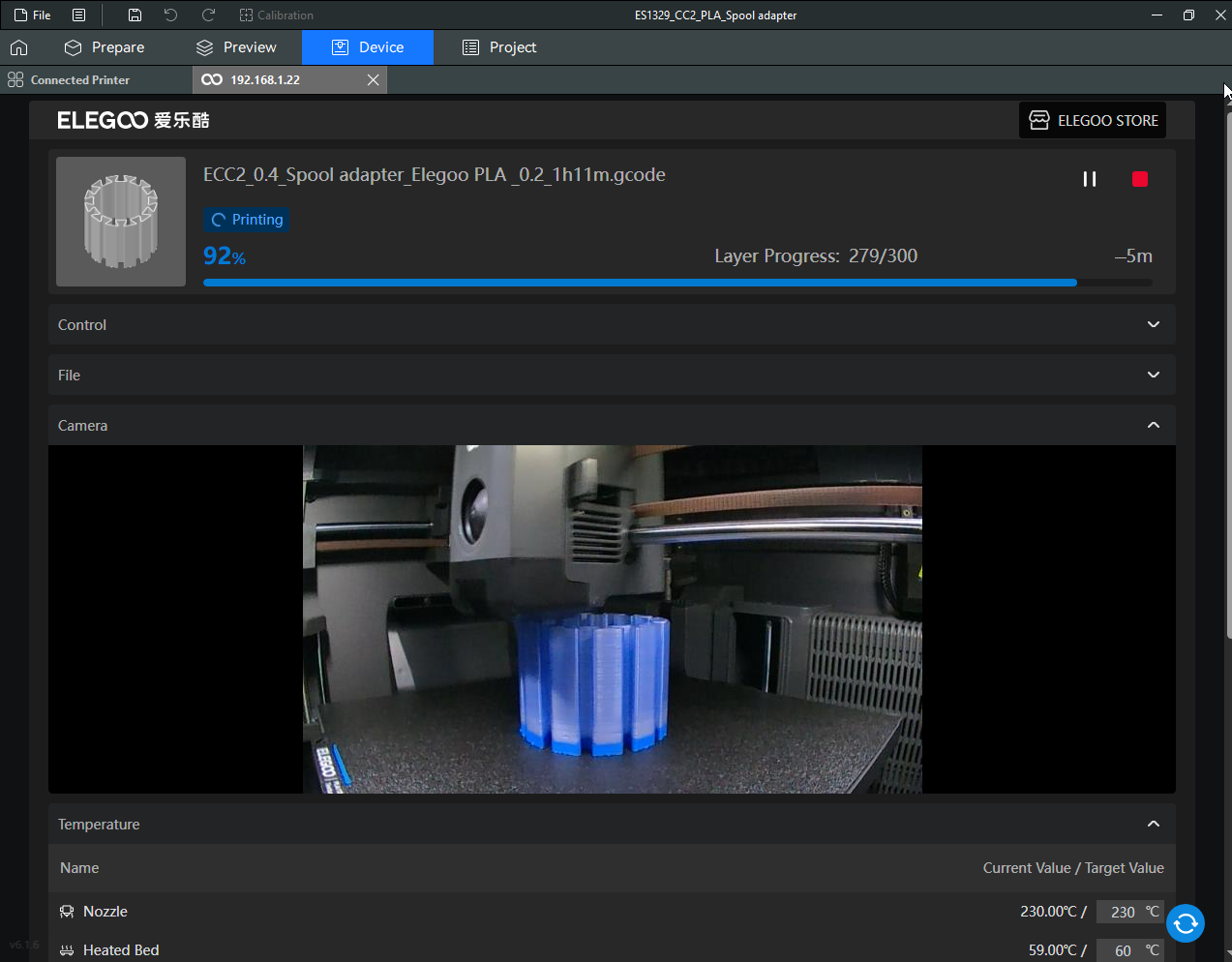Screen dimensions: 1232x962
Task: Click the nozzle target temperature field
Action: [x=1122, y=912]
